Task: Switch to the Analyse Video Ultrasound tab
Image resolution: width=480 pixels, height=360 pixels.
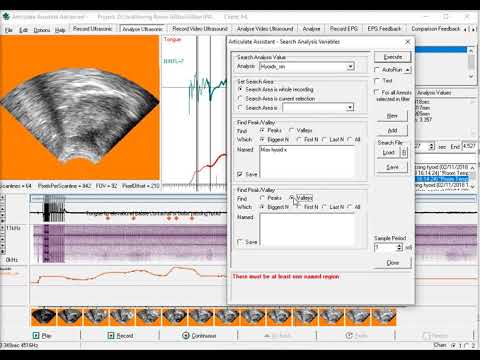Action: 265,29
